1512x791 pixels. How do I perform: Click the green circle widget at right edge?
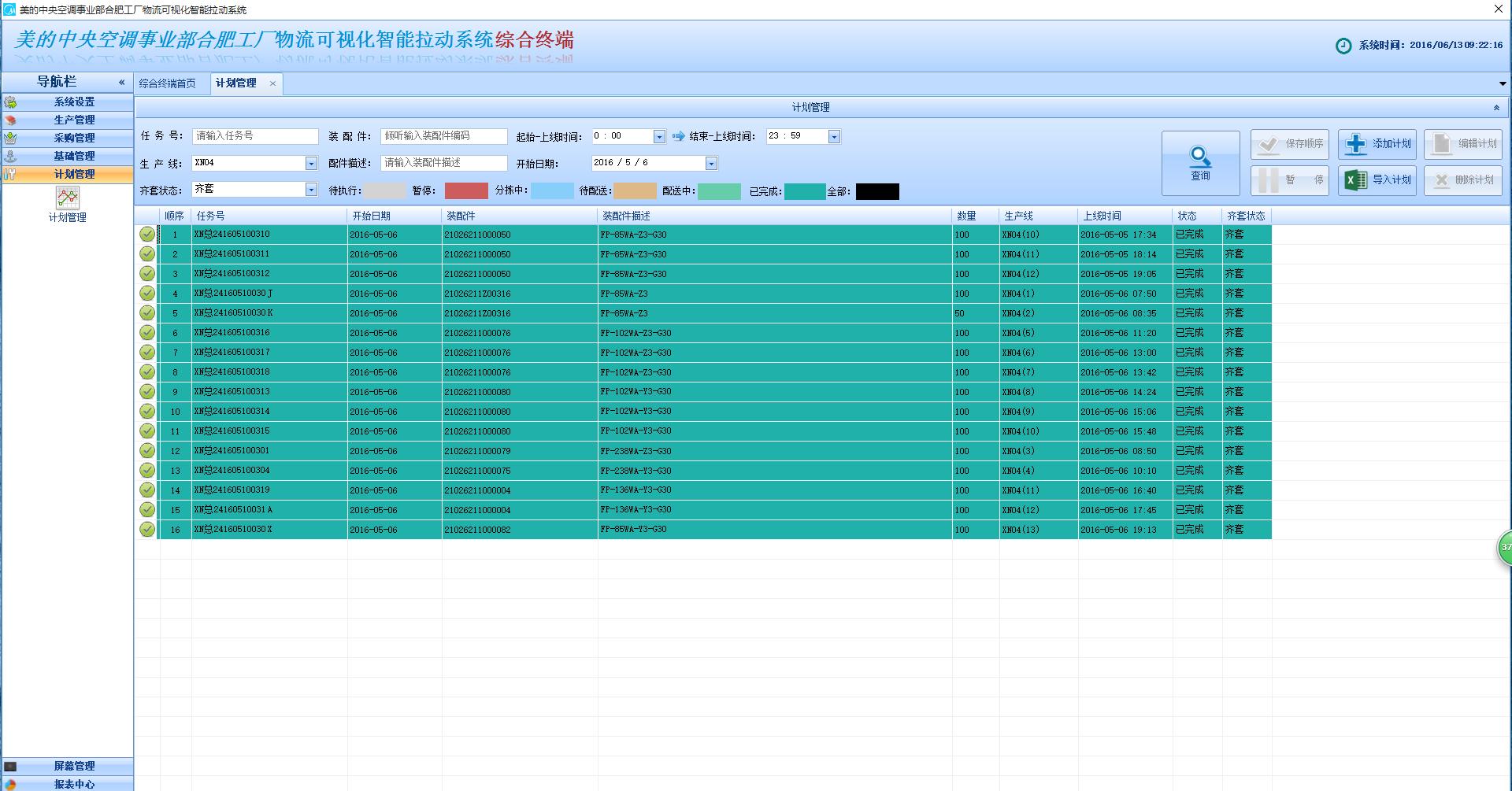tap(1504, 547)
